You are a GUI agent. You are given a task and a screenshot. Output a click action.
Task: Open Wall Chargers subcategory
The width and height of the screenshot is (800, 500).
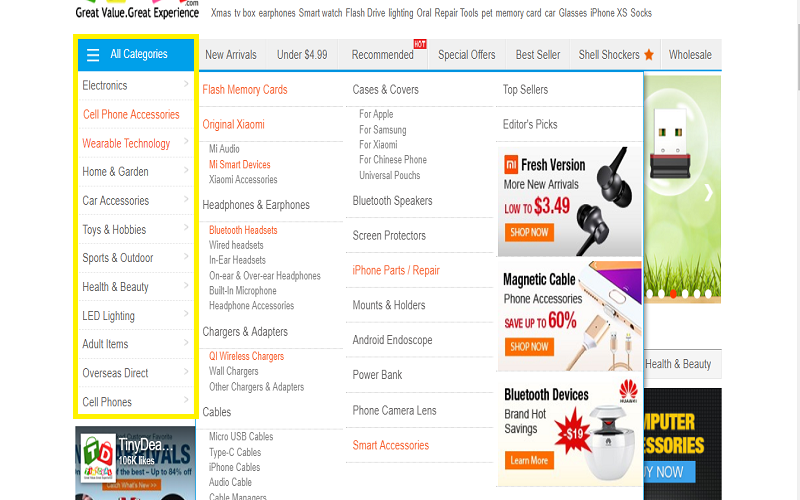point(233,371)
